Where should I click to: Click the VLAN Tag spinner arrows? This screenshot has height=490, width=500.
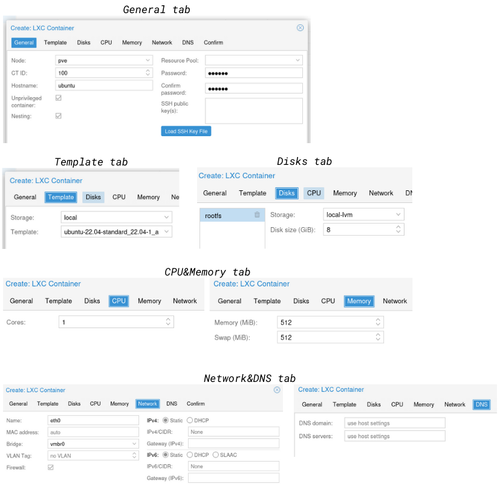[134, 455]
